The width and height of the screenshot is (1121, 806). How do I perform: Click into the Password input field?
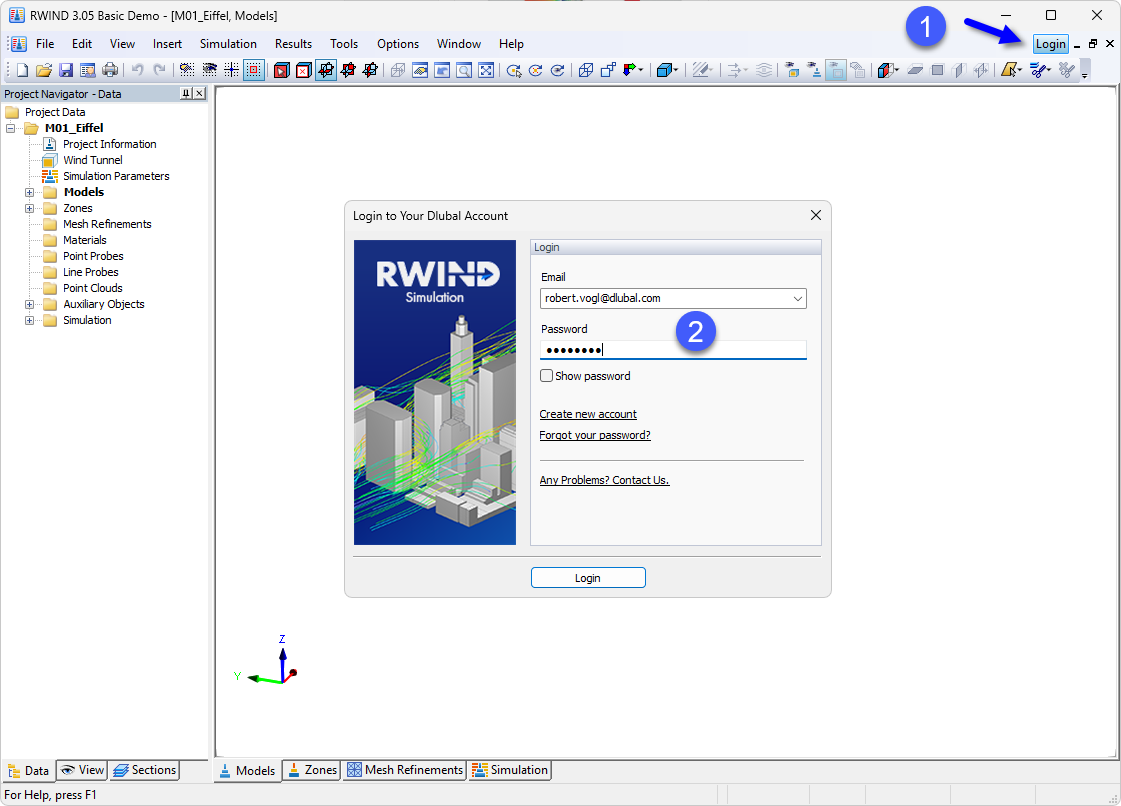point(673,350)
